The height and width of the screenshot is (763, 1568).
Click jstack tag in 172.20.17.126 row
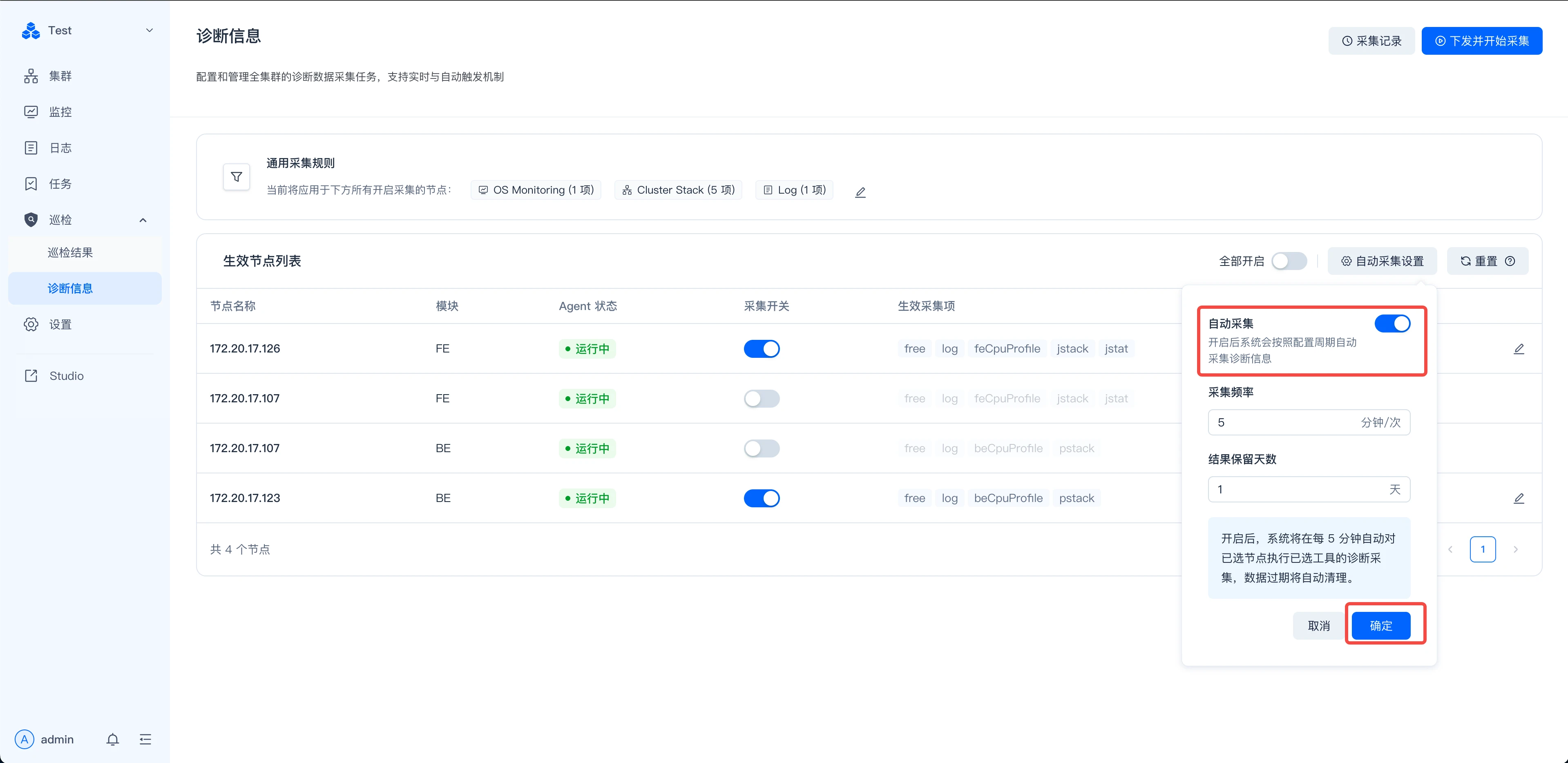(1072, 349)
